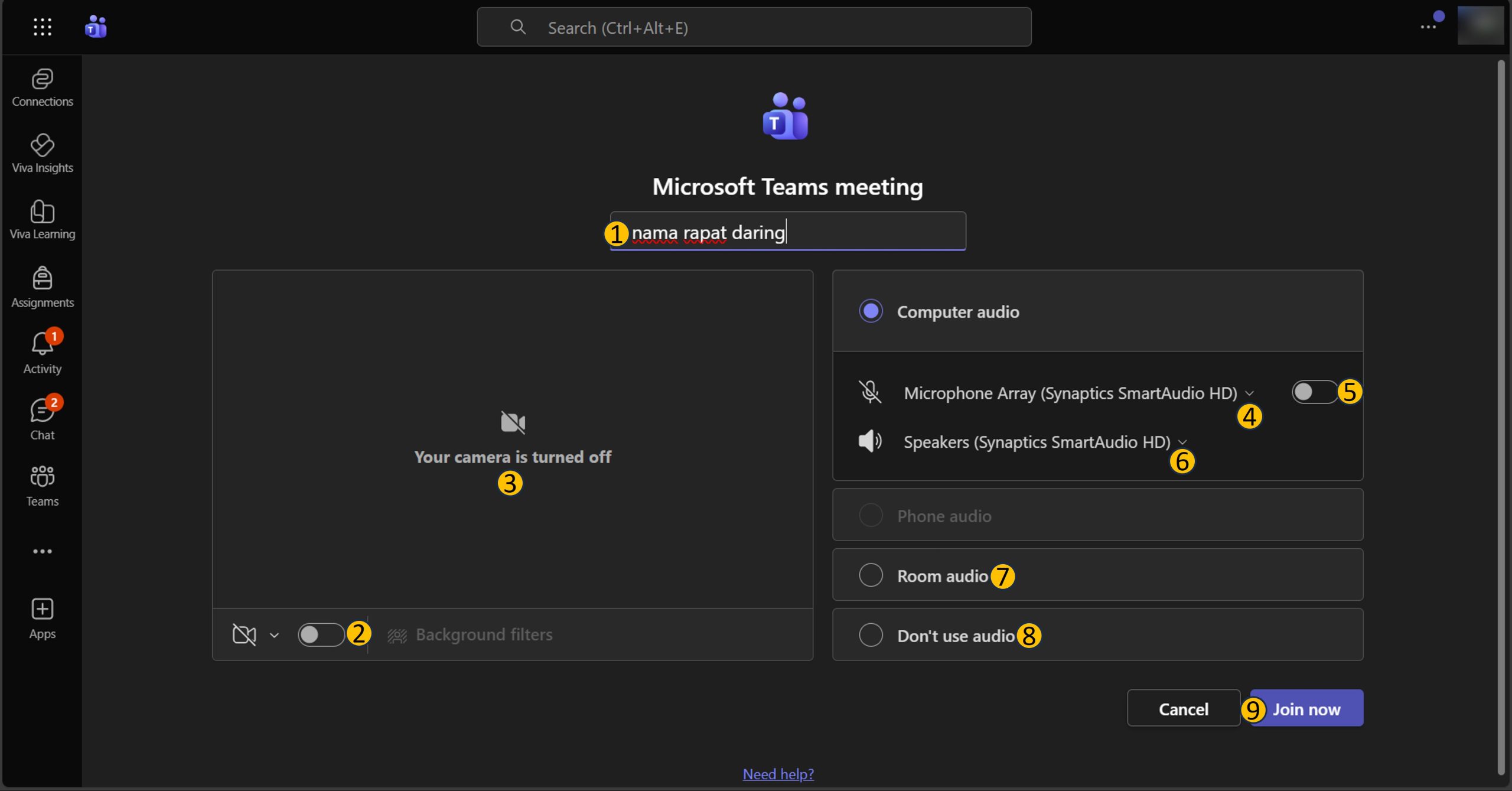
Task: Open the Activity bell icon
Action: coord(42,353)
